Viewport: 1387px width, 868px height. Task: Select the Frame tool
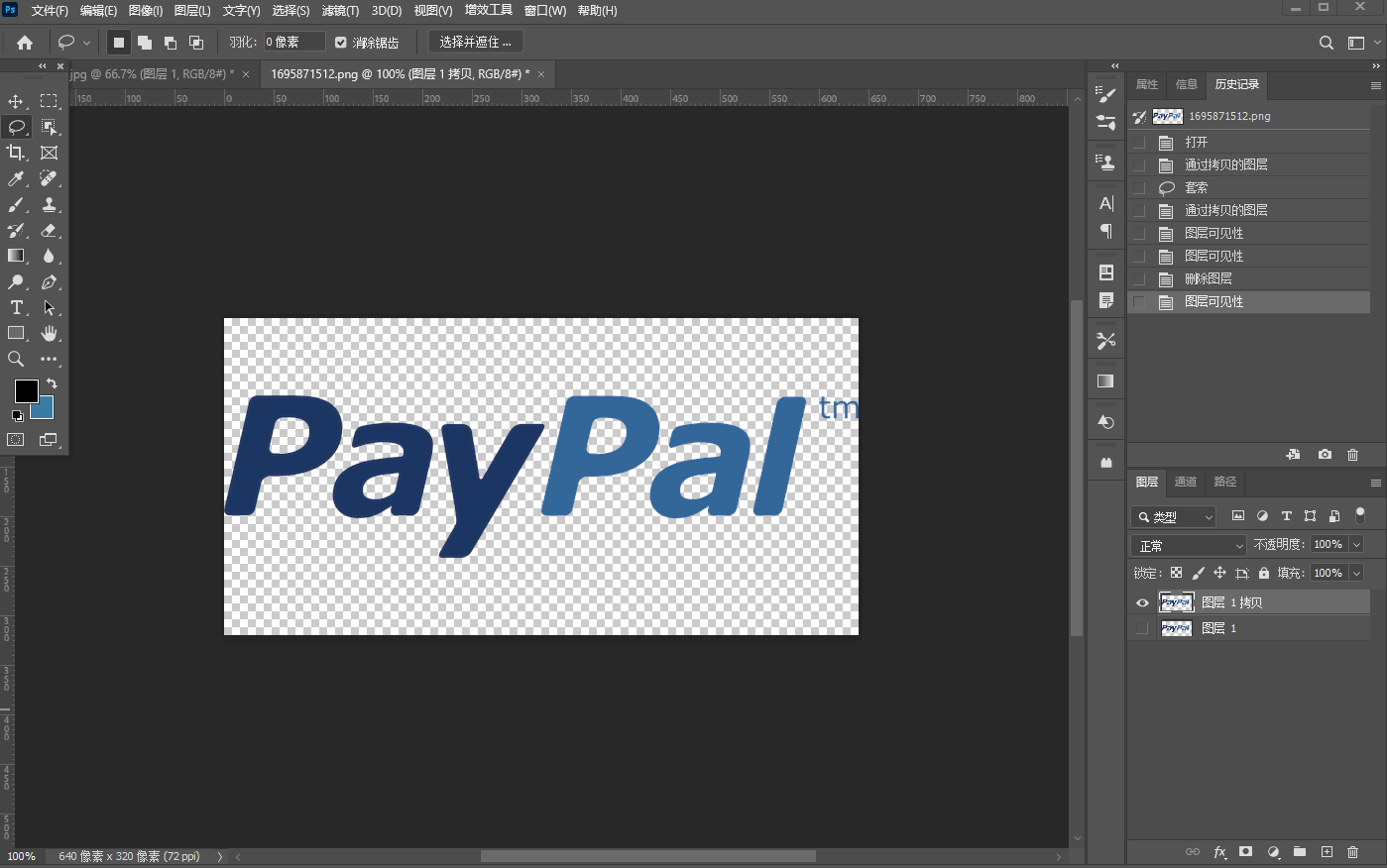[49, 153]
